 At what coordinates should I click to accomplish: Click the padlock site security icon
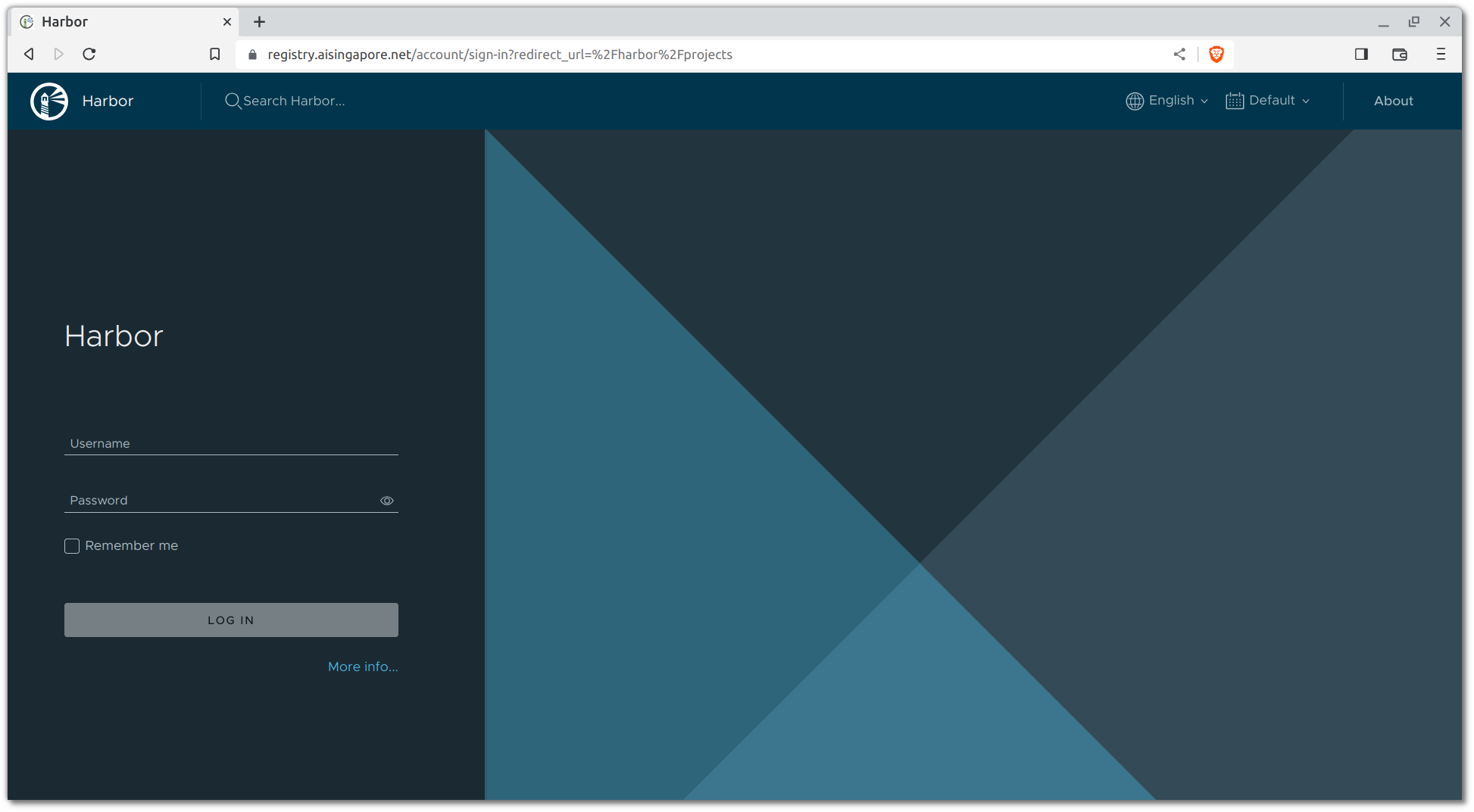252,55
